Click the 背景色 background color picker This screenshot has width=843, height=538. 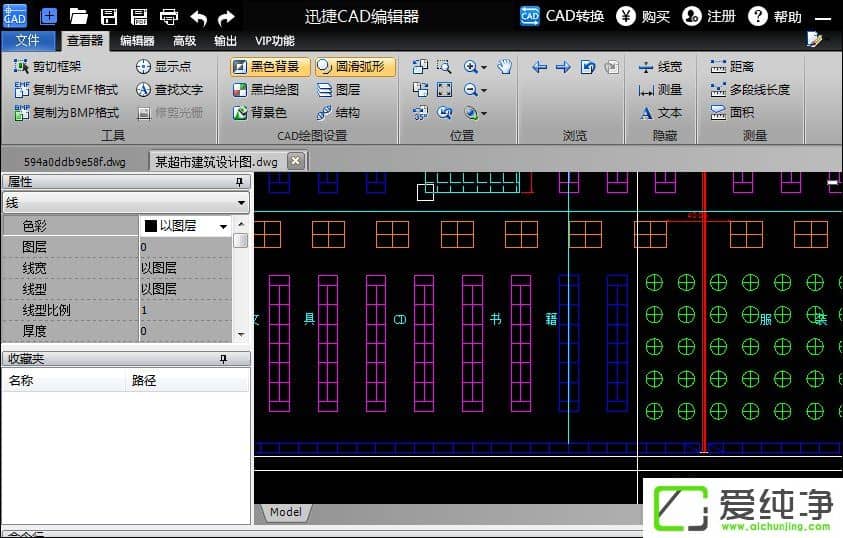click(260, 112)
